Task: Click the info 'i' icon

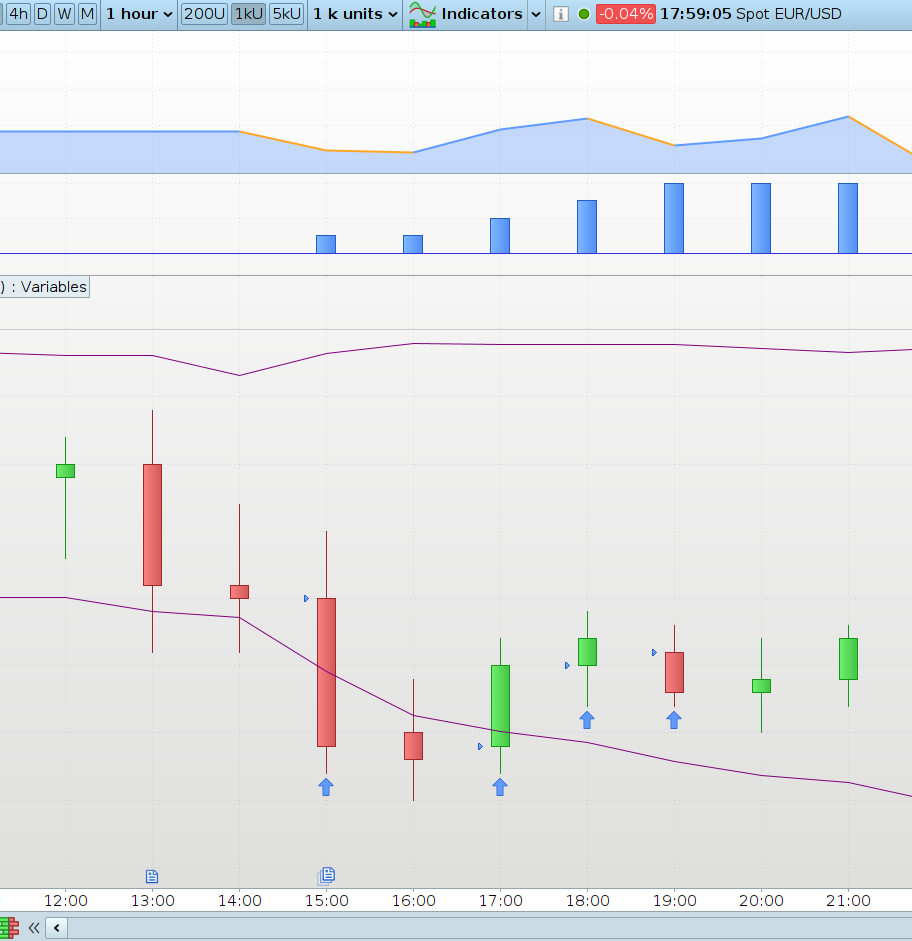Action: 560,14
